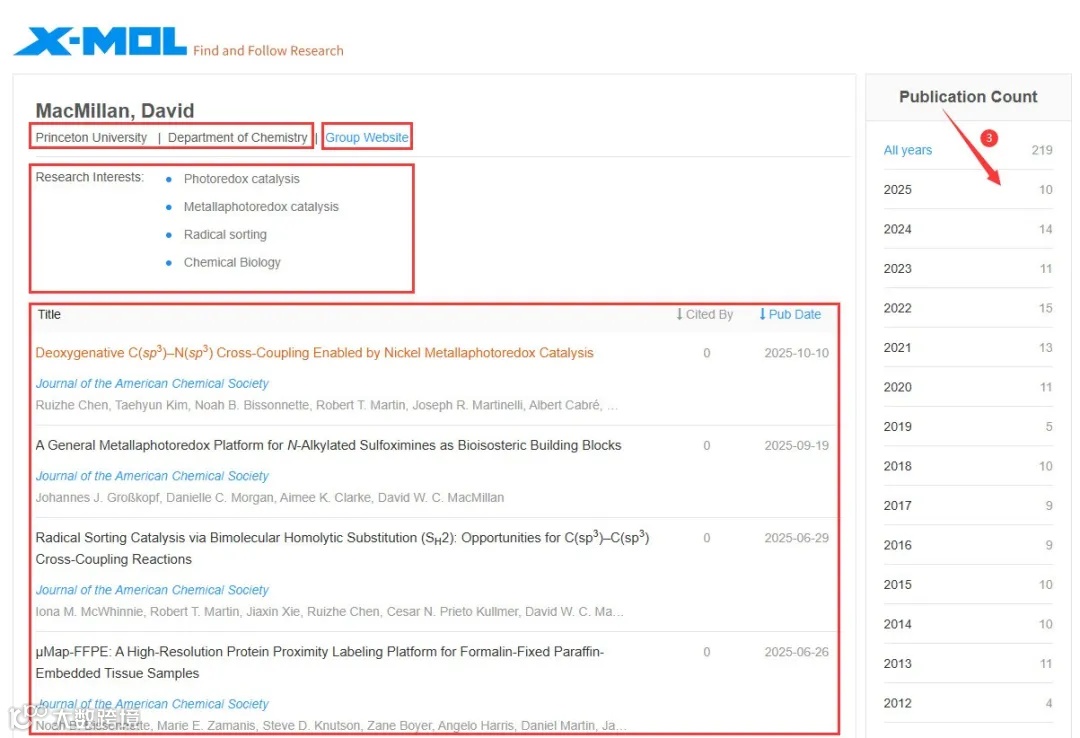Open Deoxygenative C(sp3)–N(sp3) Cross-Coupling paper

314,352
